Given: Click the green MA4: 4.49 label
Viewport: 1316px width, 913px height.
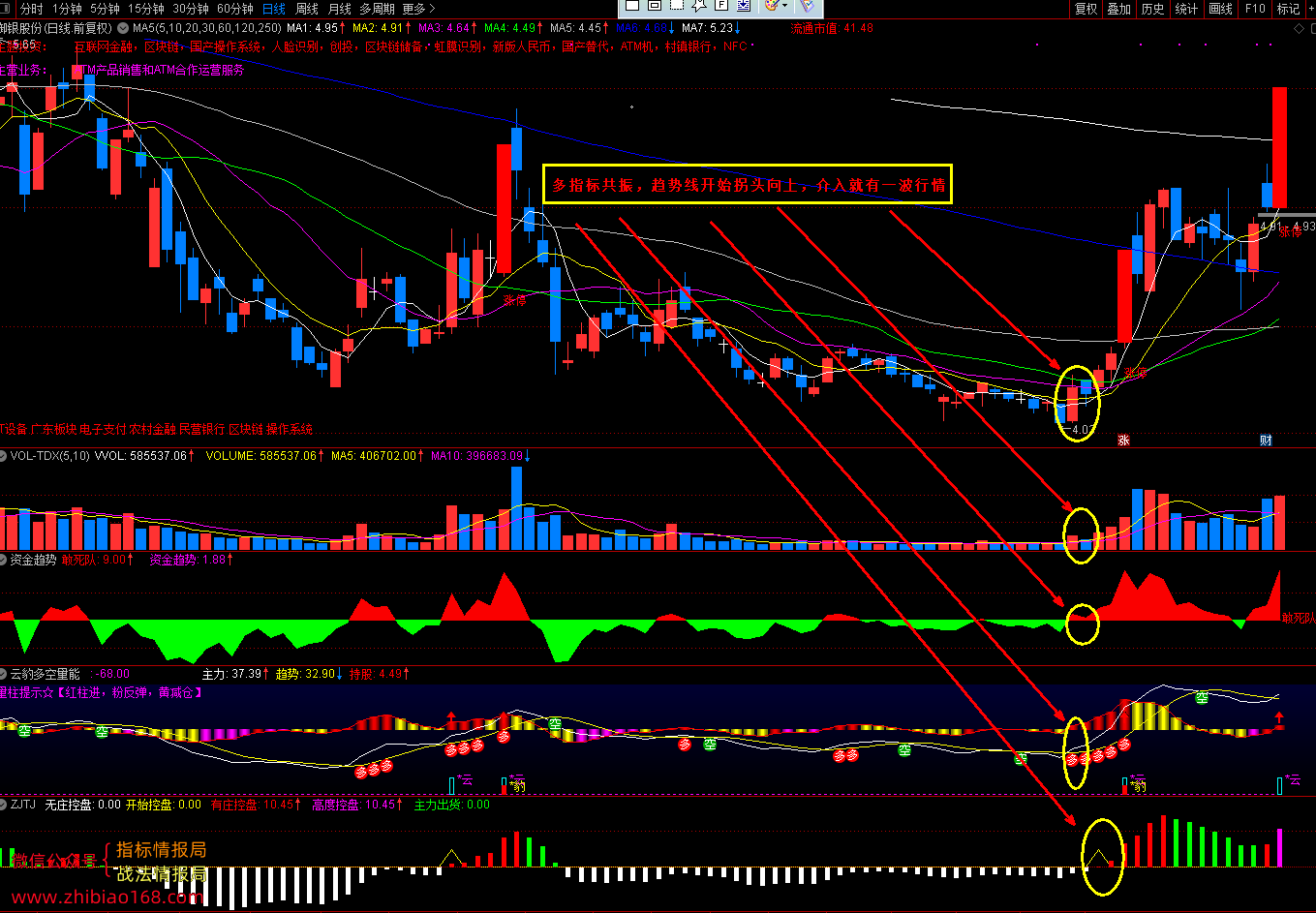Looking at the screenshot, I should 509,28.
